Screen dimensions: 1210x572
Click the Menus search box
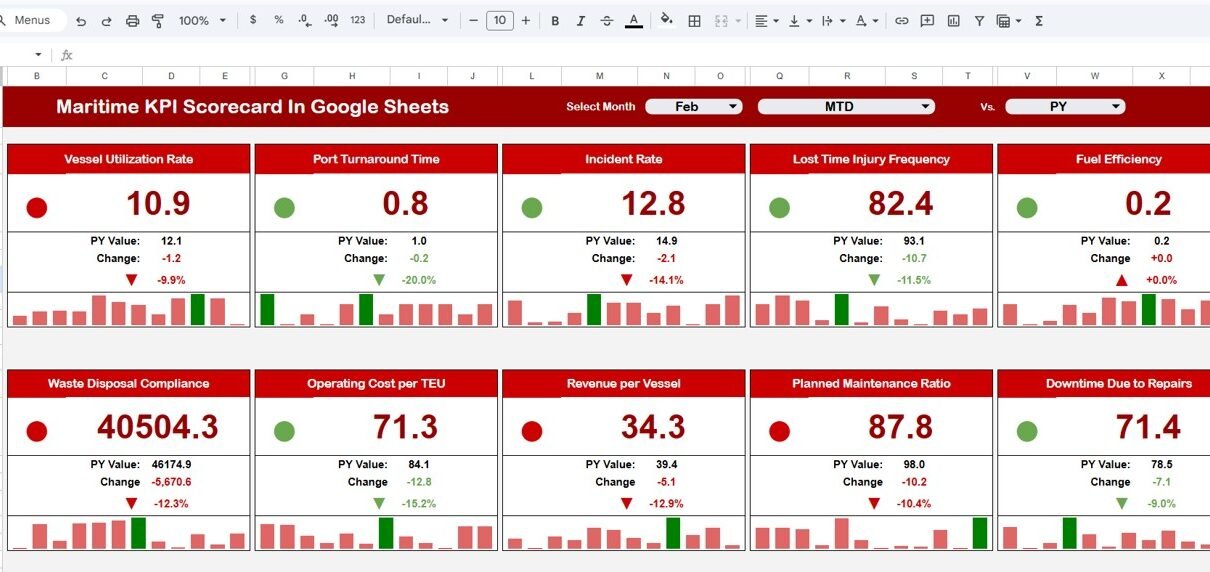tap(32, 21)
